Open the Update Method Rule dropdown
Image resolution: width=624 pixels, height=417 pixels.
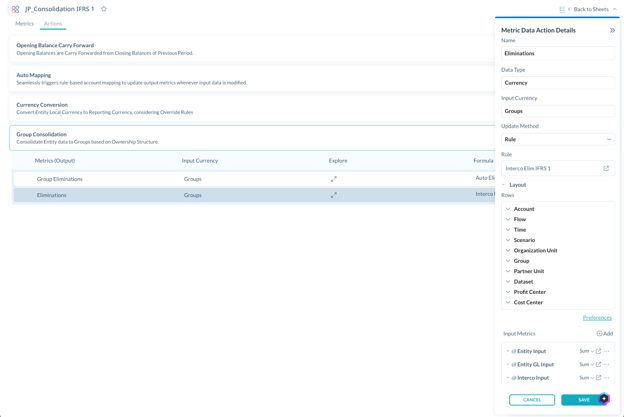pos(558,139)
